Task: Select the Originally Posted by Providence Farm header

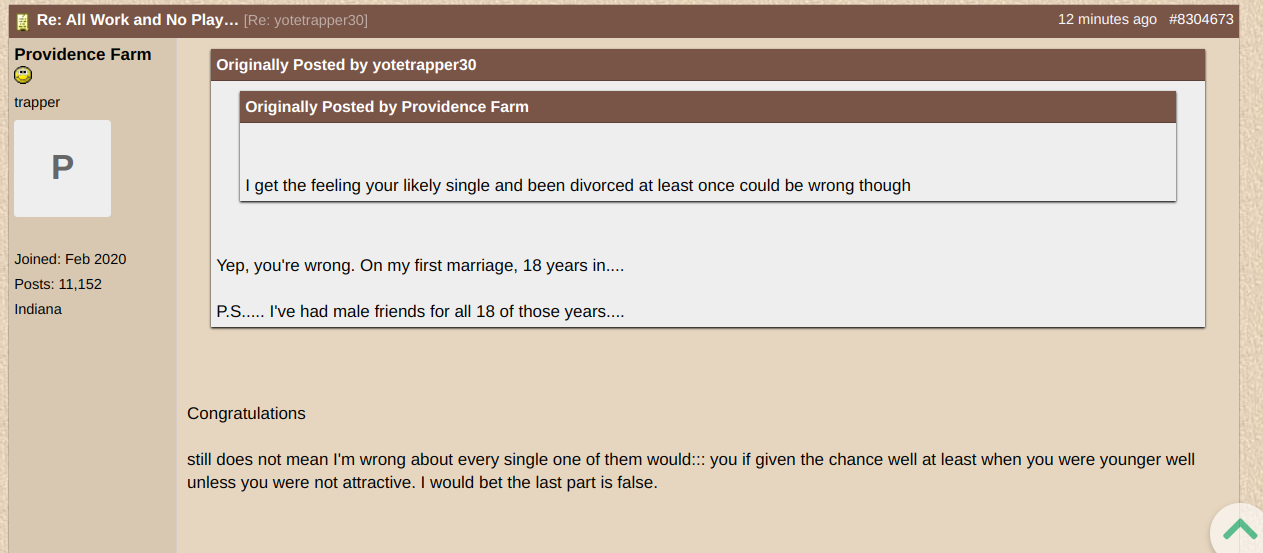Action: tap(708, 107)
